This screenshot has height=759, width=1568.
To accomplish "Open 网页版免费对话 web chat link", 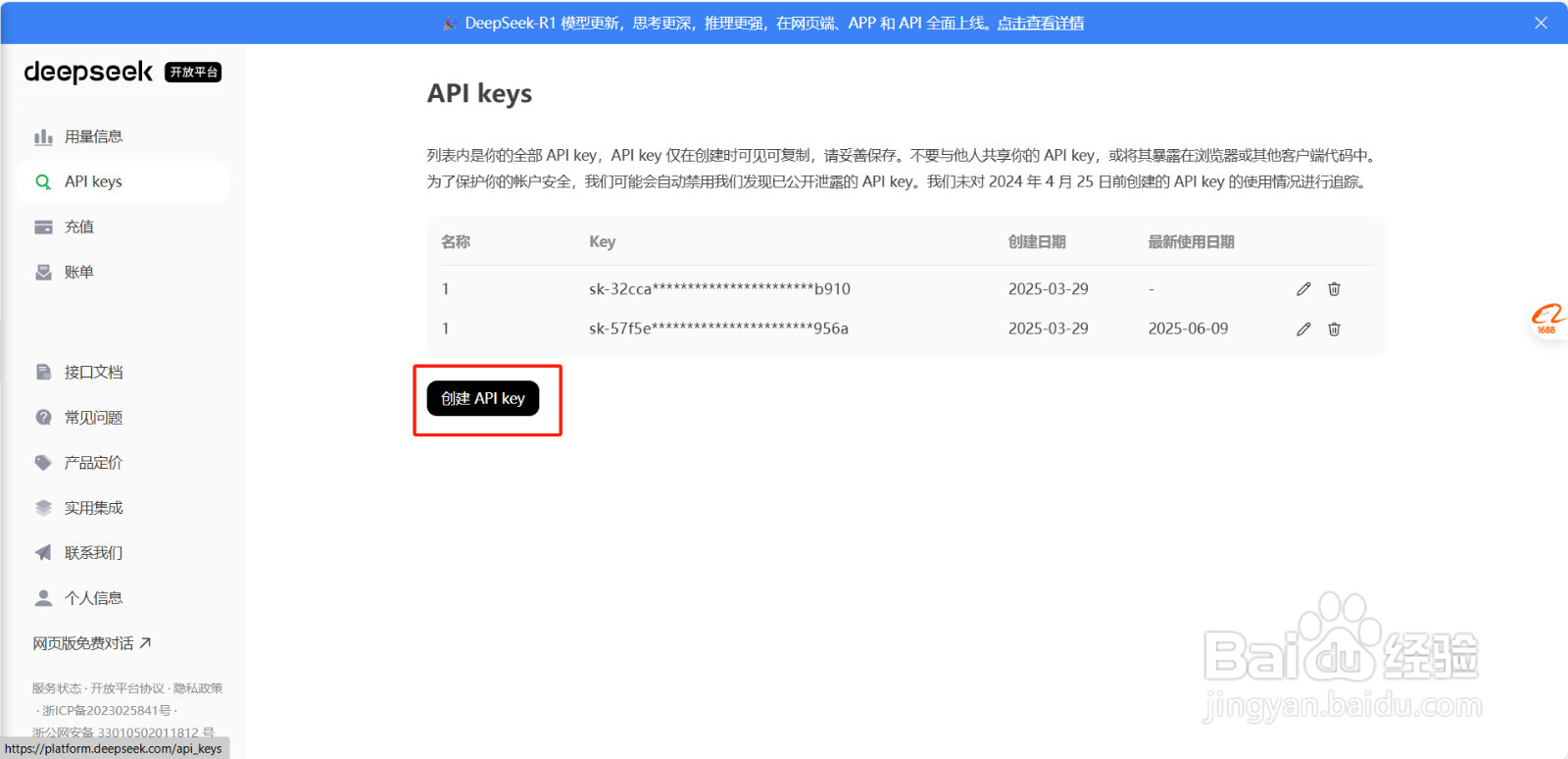I will pos(92,644).
